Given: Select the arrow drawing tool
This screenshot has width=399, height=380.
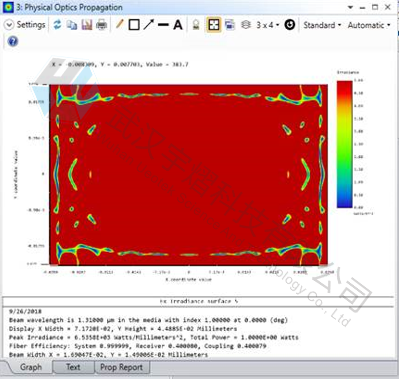Looking at the screenshot, I should point(149,25).
